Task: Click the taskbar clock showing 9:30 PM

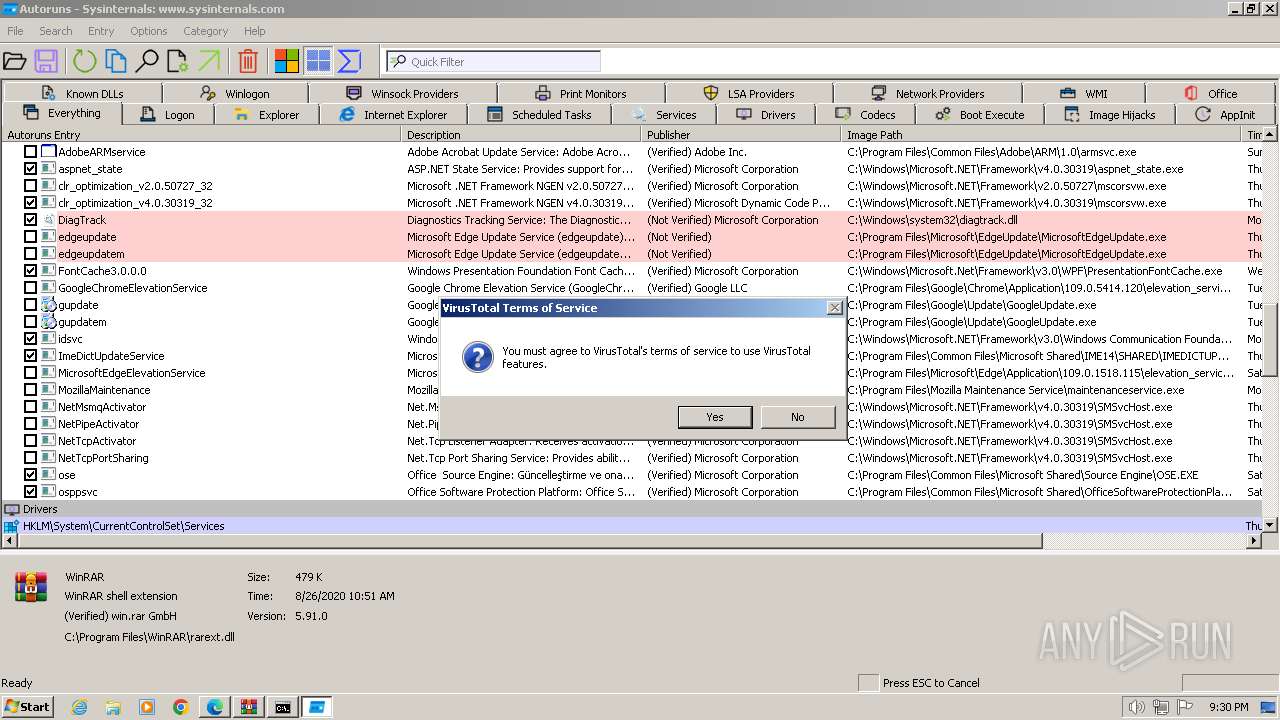Action: [1228, 707]
